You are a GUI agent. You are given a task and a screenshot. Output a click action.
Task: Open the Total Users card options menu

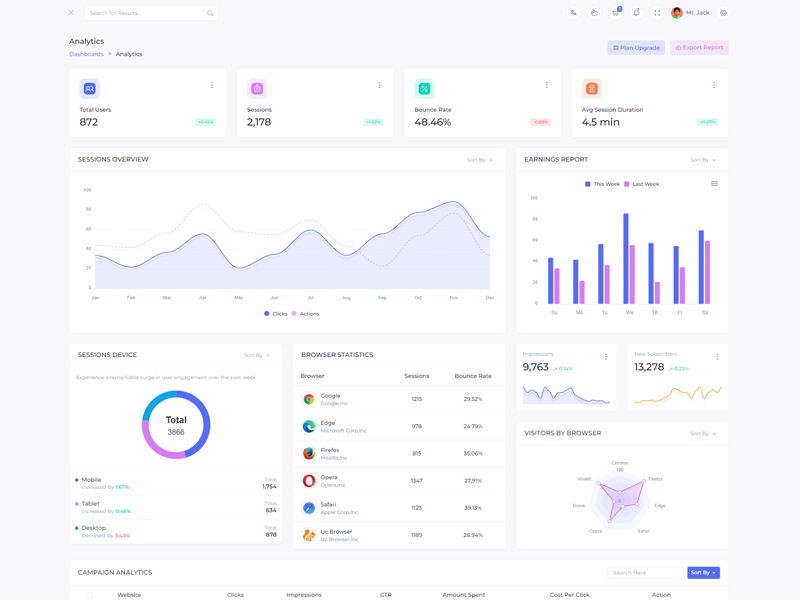(212, 85)
